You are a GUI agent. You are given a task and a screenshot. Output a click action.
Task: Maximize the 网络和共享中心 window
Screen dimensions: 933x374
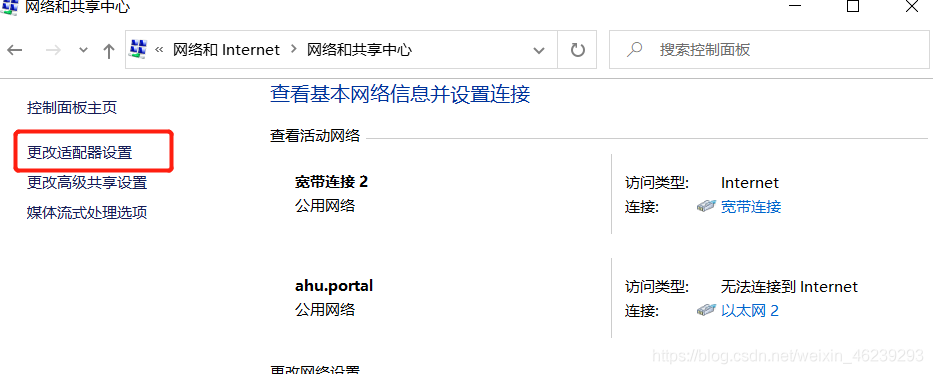[853, 7]
